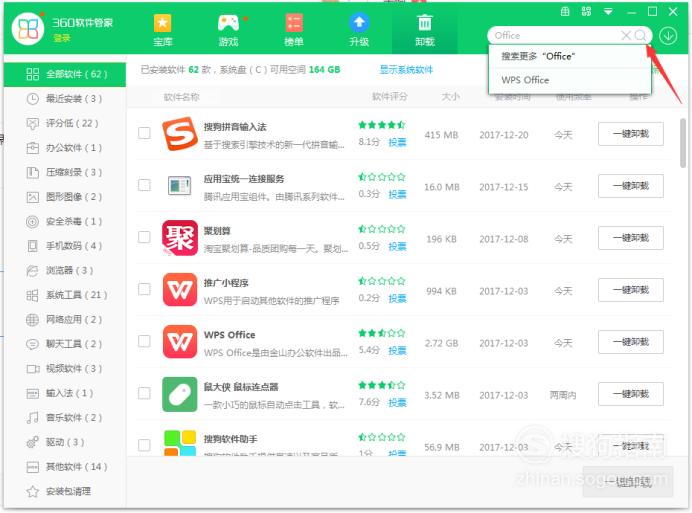
Task: Click the 安全杀毒 (1) sidebar icon
Action: pos(33,221)
